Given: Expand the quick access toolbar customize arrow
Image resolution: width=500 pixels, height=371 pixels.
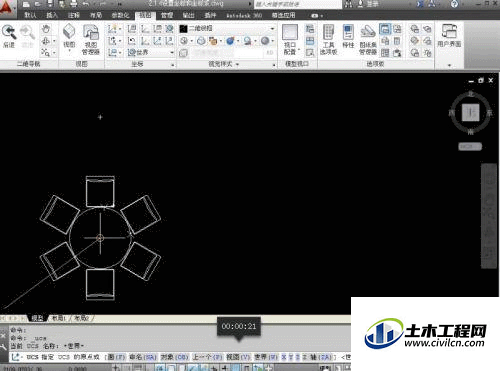Looking at the screenshot, I should coord(120,4).
